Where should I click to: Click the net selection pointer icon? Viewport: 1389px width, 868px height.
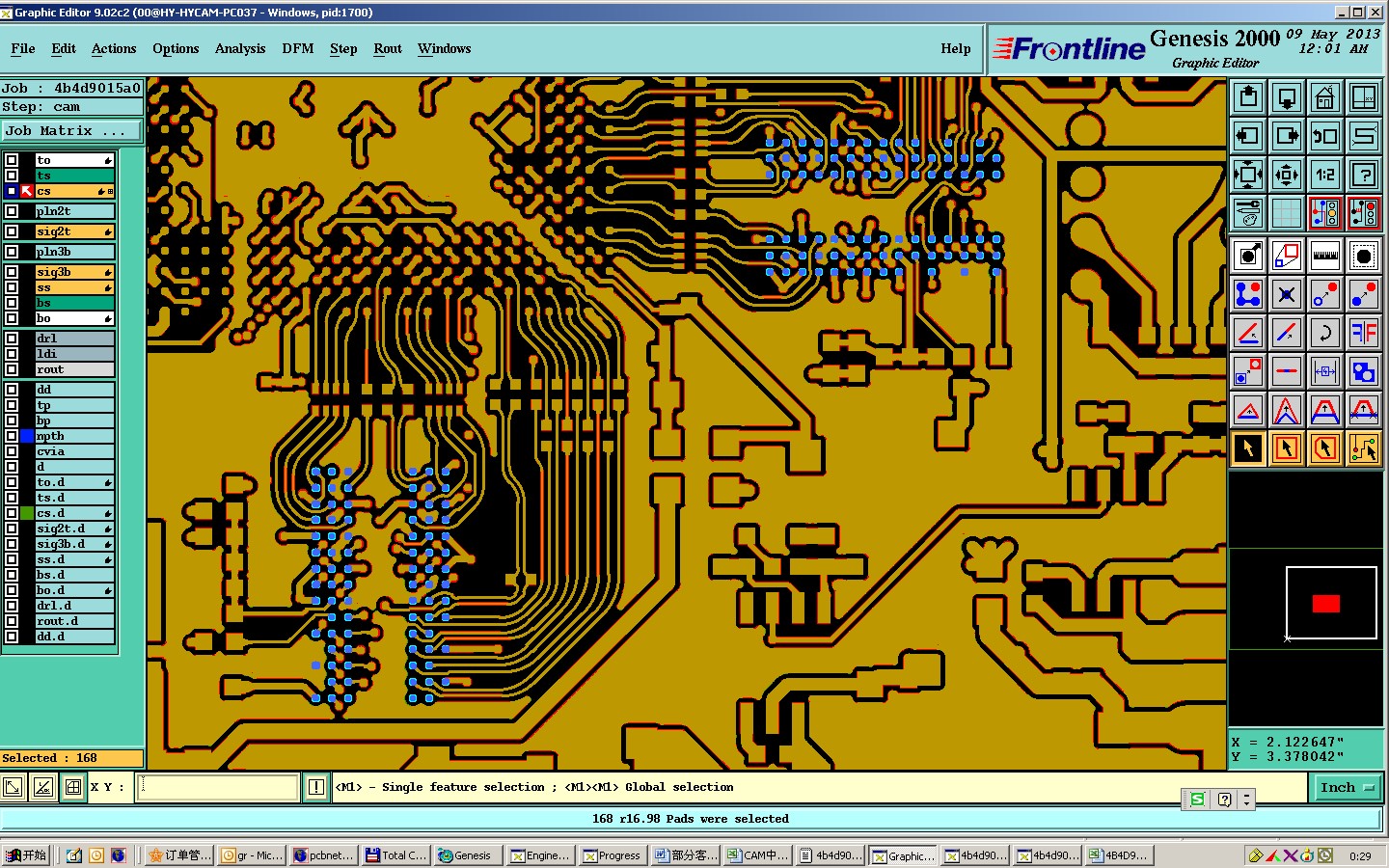[1363, 448]
